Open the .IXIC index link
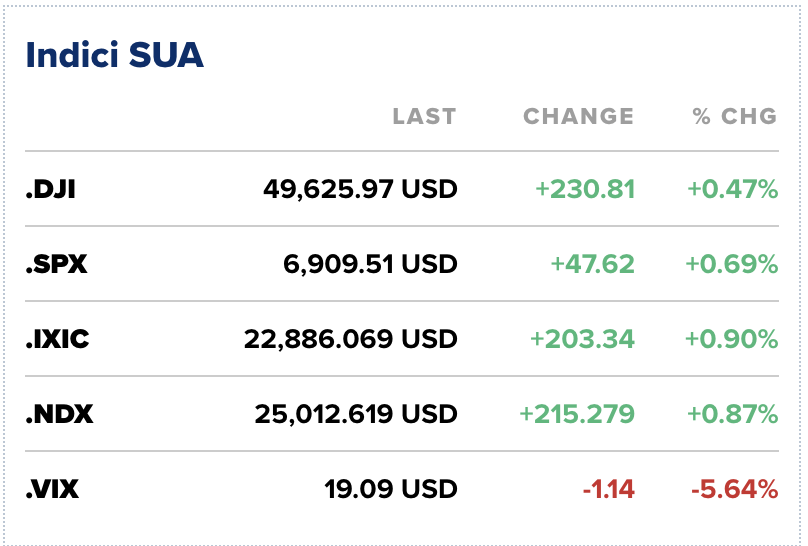Viewport: 808px width, 546px height. coord(57,339)
